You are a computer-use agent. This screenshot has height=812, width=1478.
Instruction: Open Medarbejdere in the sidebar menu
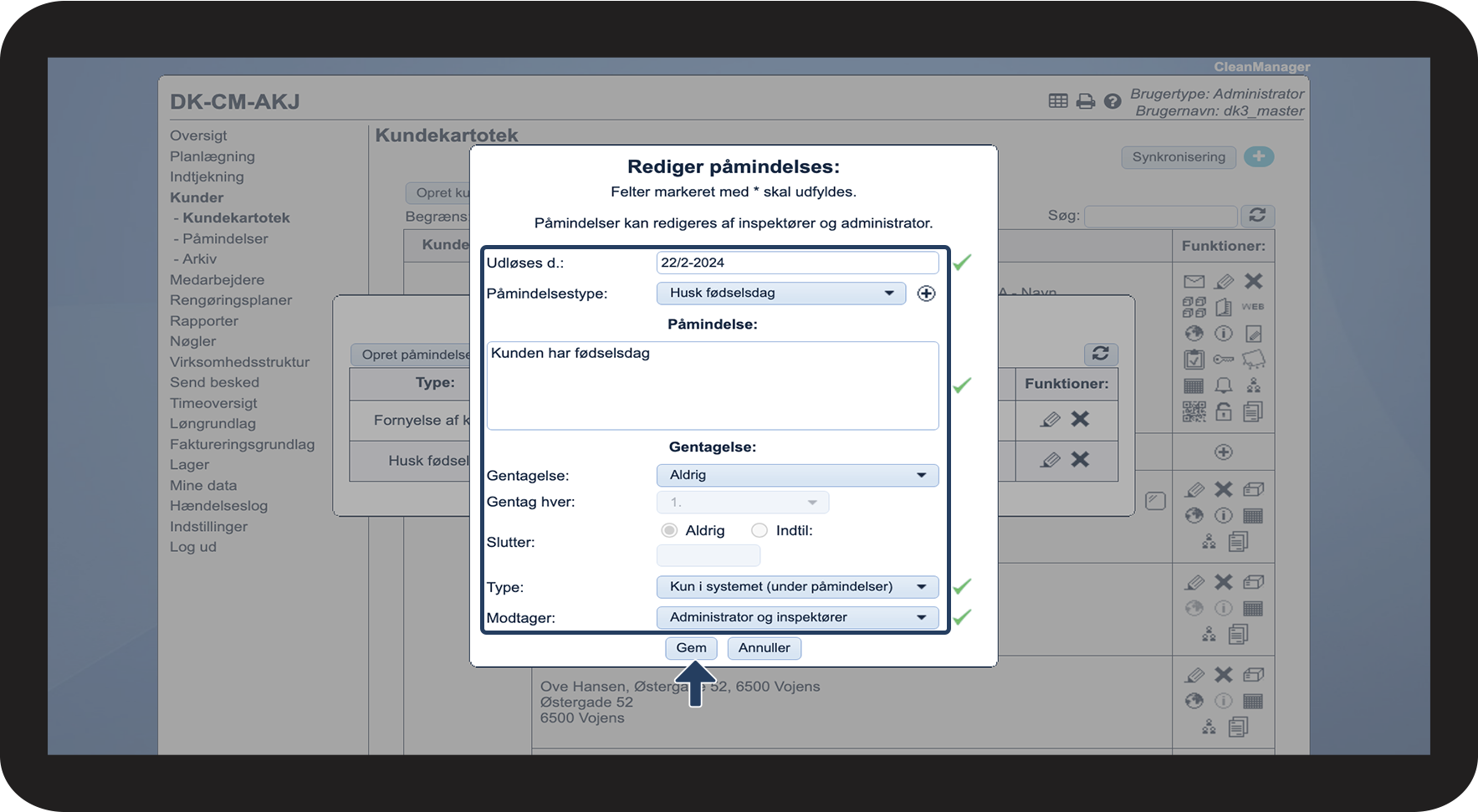pyautogui.click(x=217, y=280)
